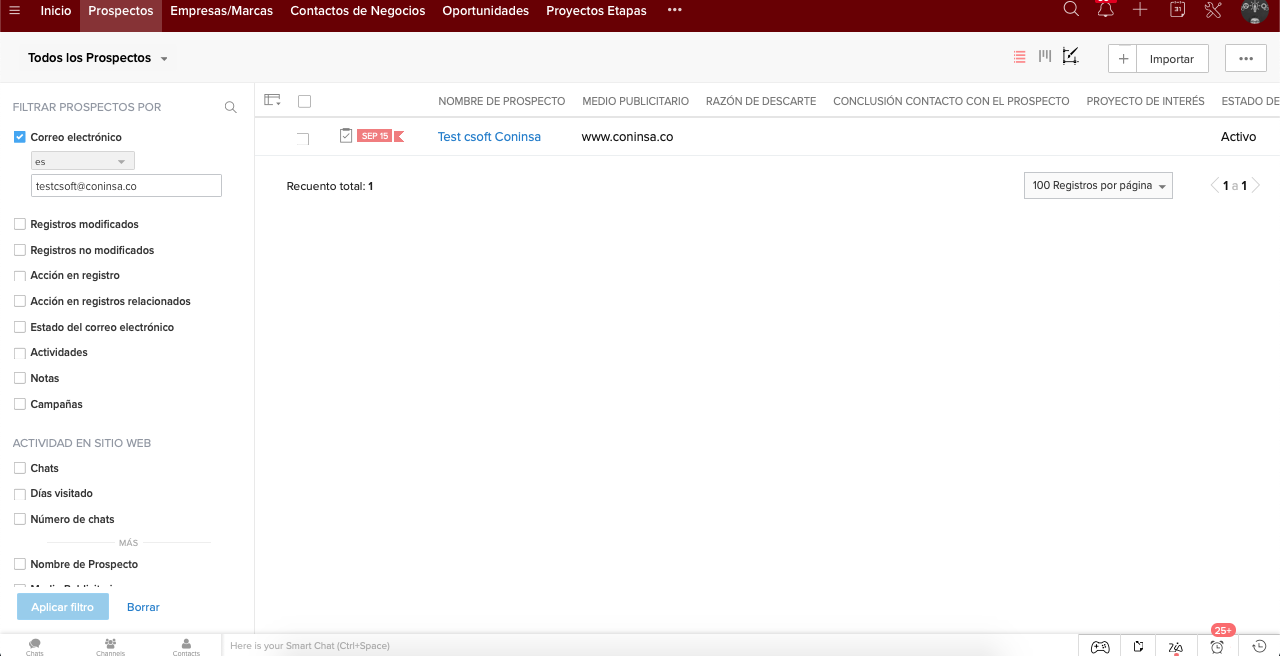Viewport: 1280px width, 656px height.
Task: Click the email filter text field
Action: coord(126,186)
